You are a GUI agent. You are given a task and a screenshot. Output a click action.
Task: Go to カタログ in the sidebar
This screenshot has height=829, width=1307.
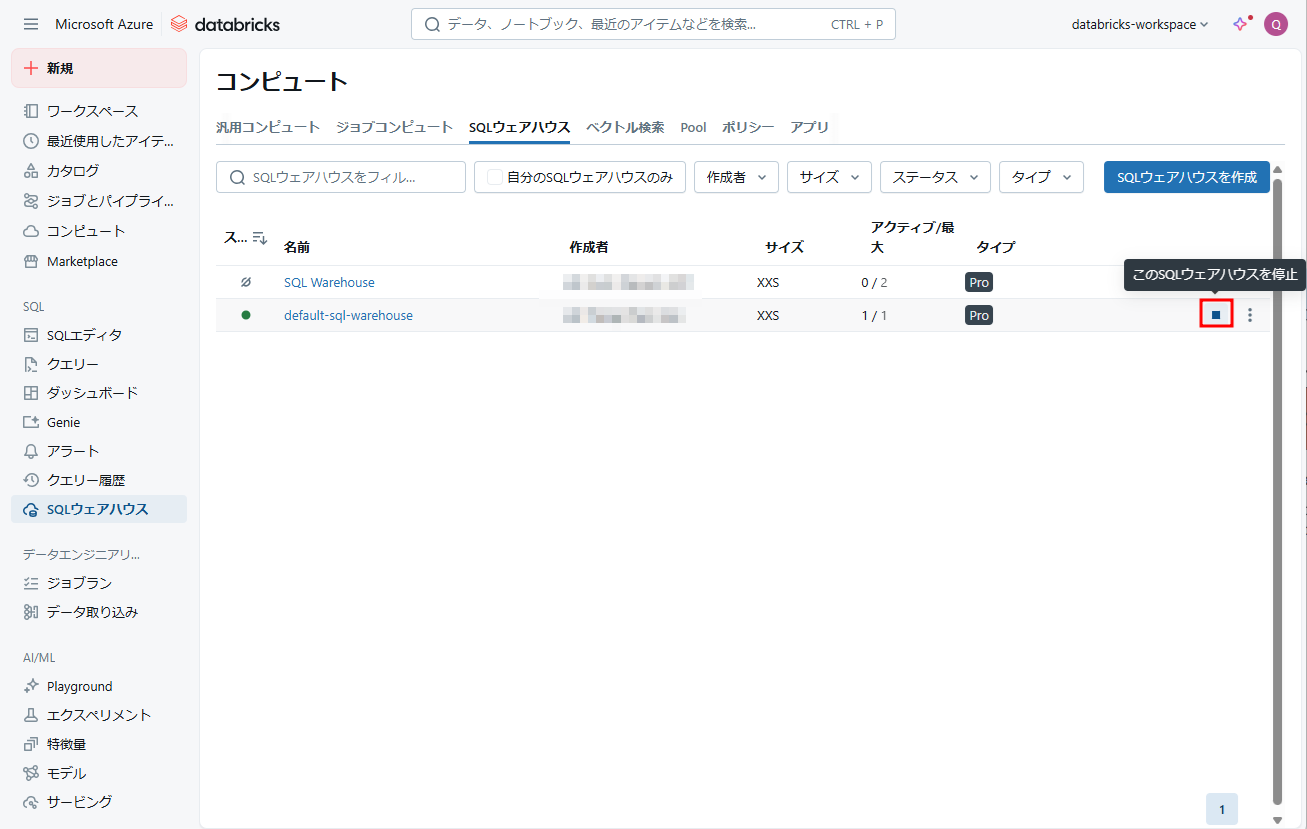(x=73, y=171)
